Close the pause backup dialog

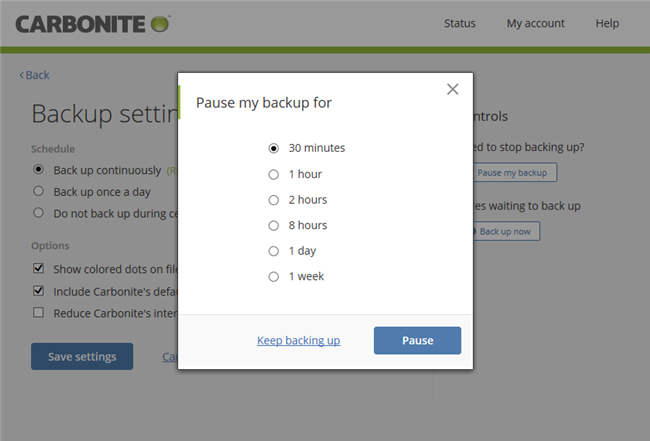(453, 89)
